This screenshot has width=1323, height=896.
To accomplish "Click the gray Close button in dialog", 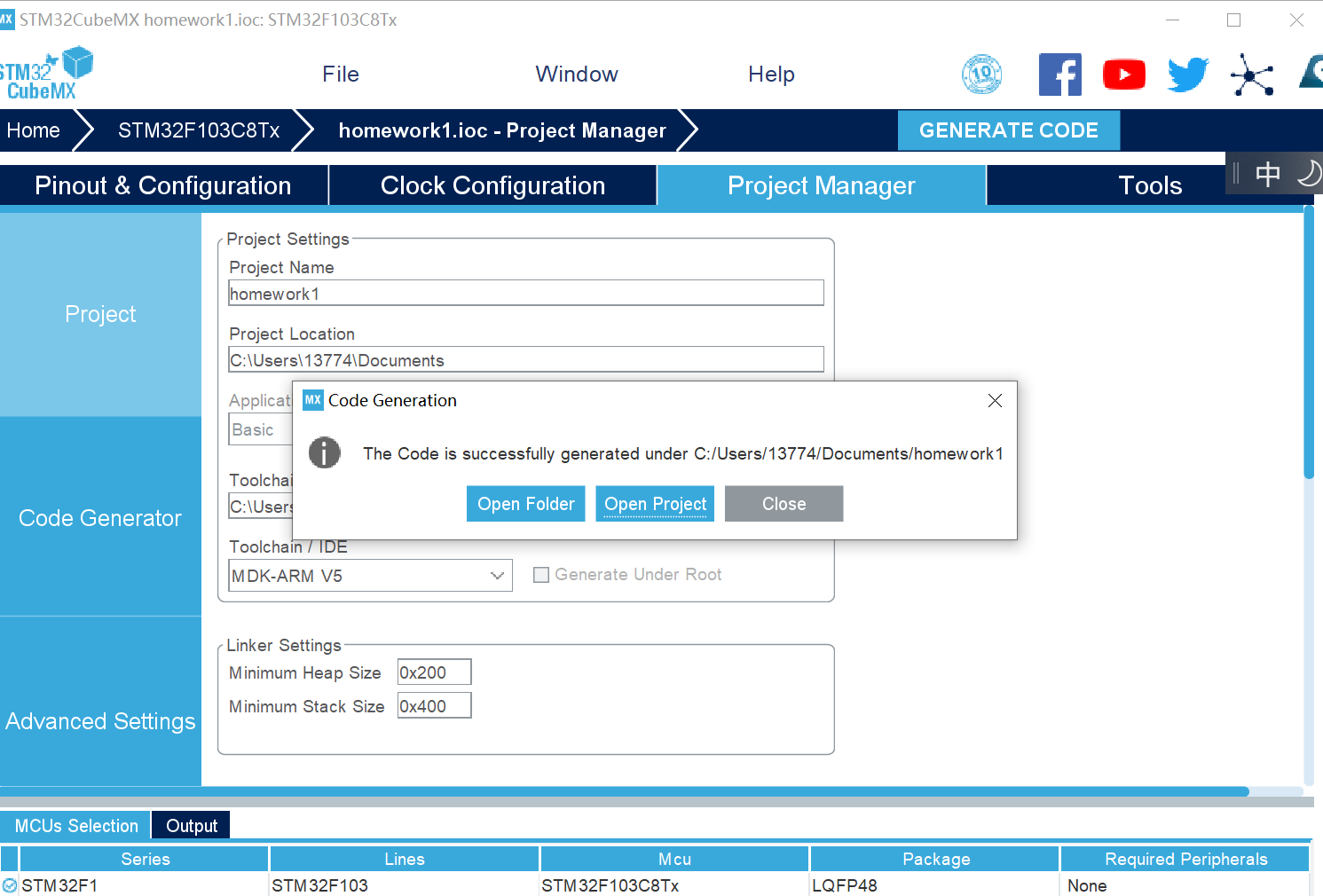I will click(784, 504).
